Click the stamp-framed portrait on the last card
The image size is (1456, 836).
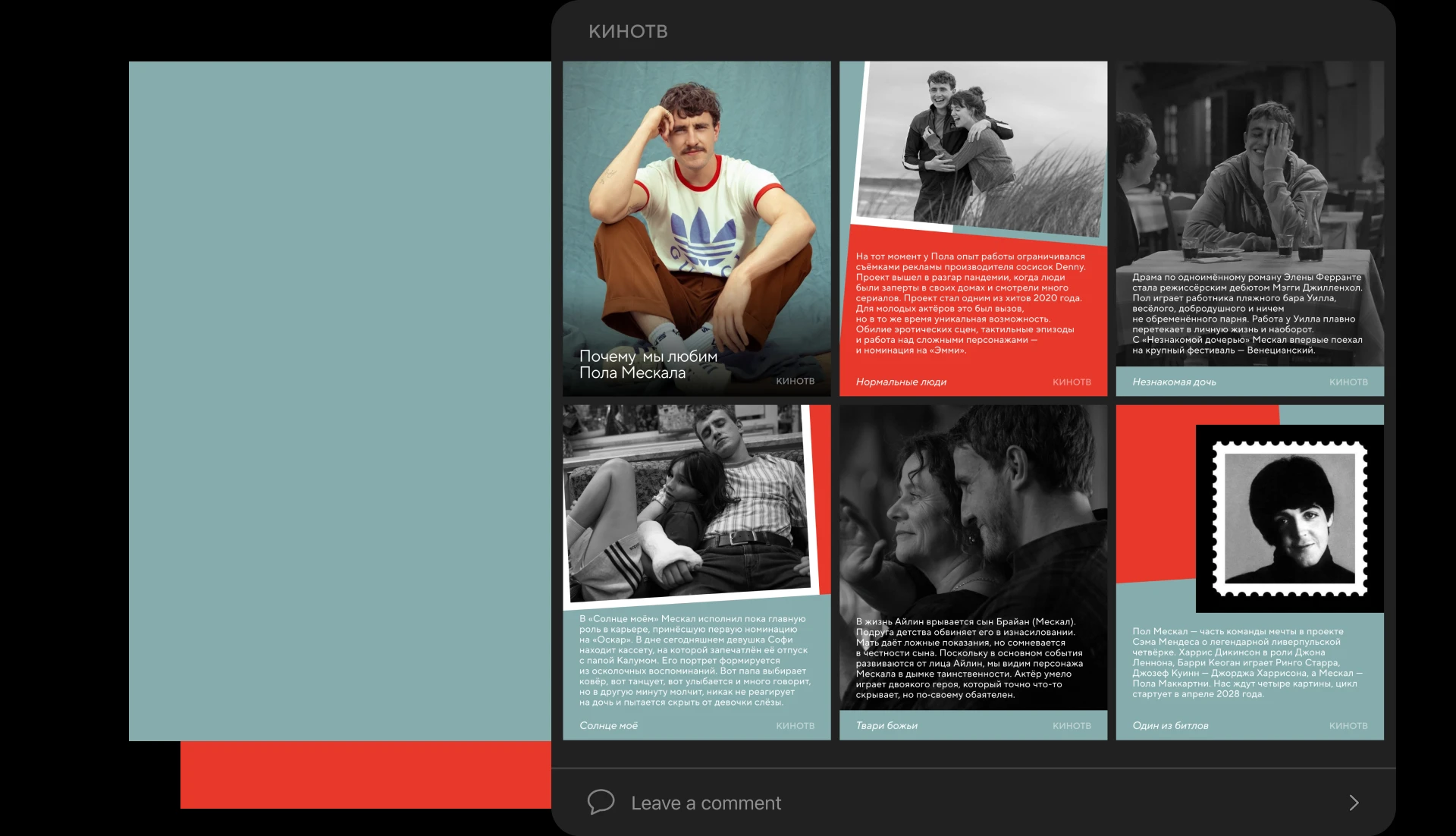1289,519
